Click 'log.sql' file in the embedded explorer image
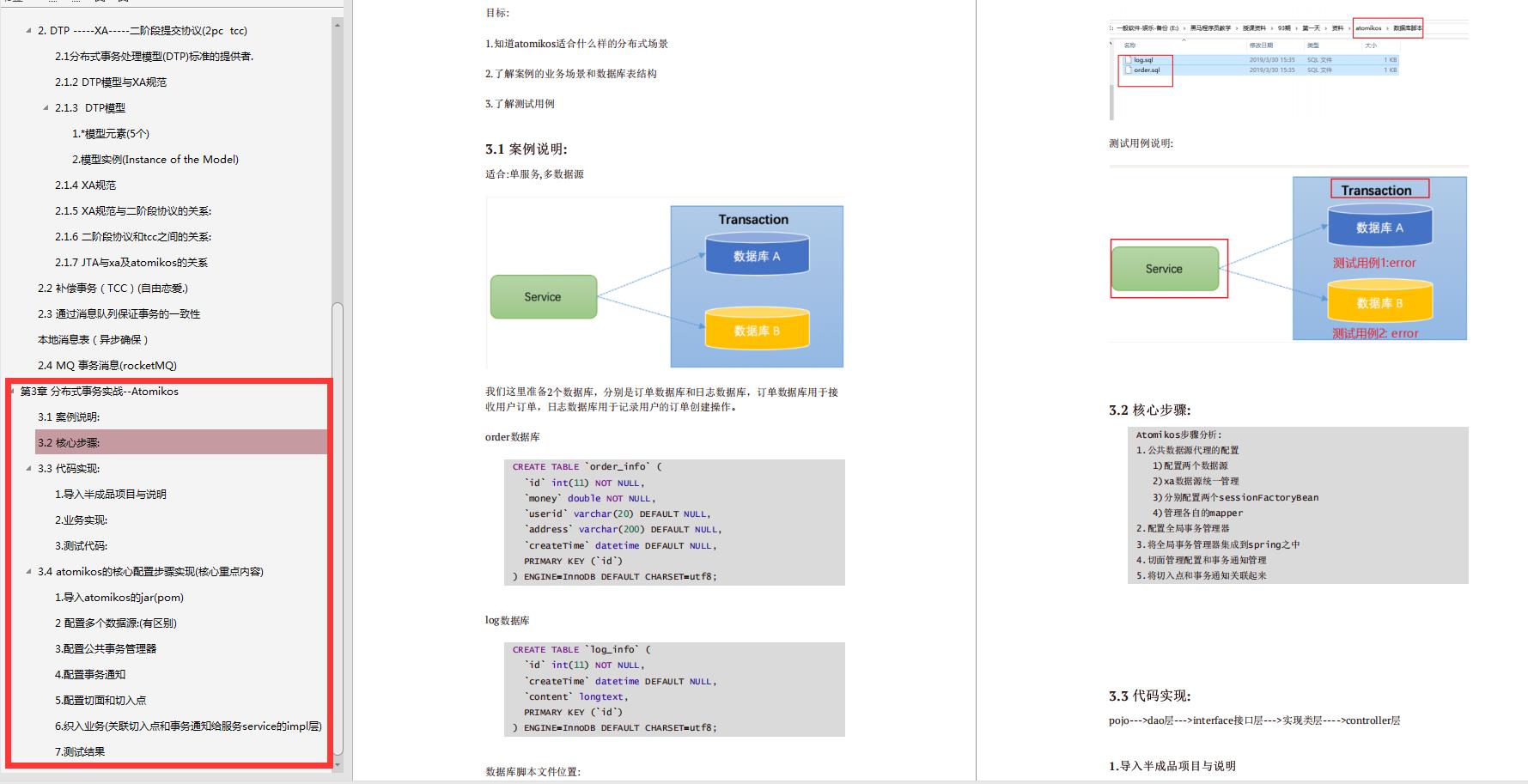The width and height of the screenshot is (1528, 784). pyautogui.click(x=1143, y=60)
